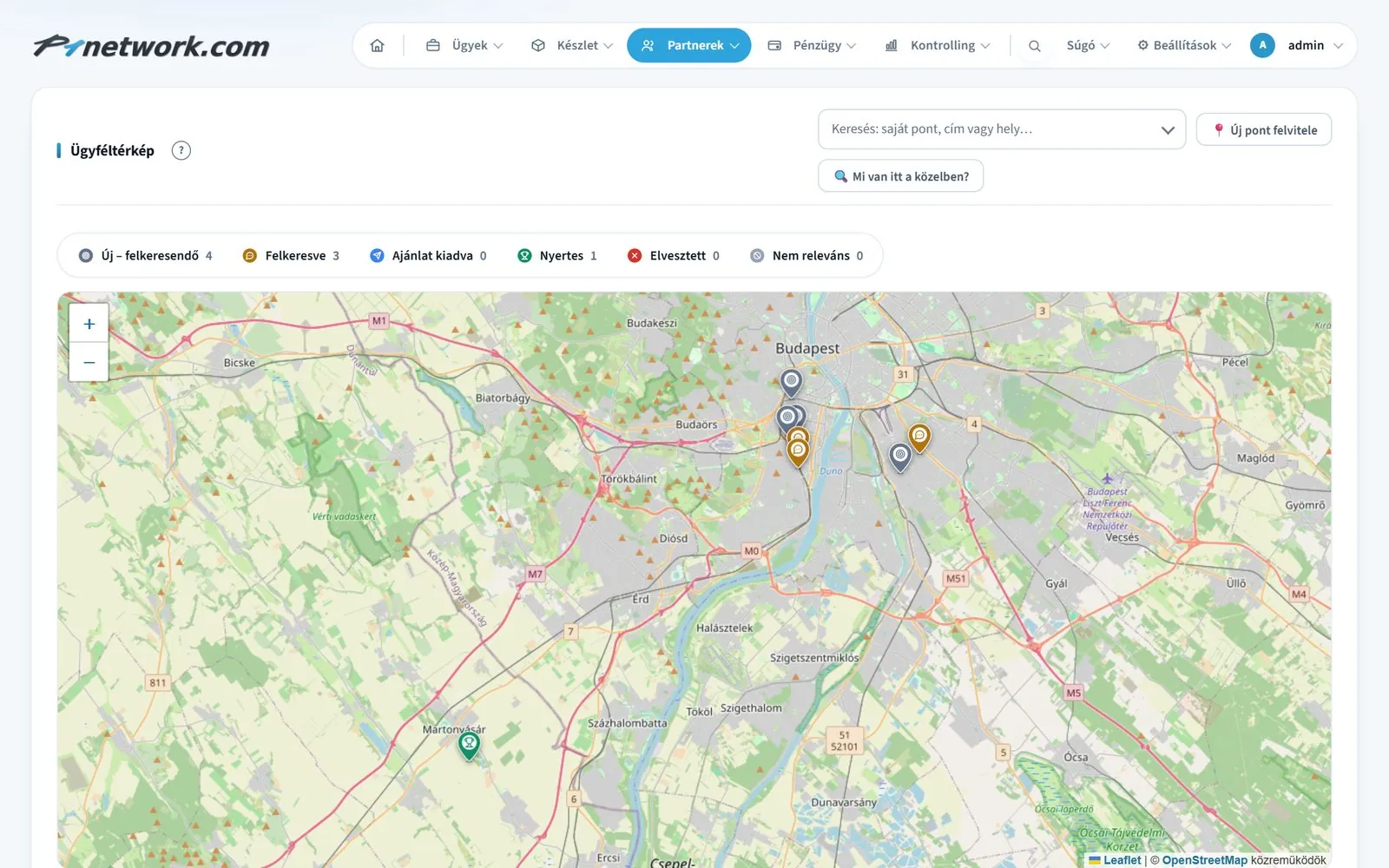This screenshot has width=1389, height=868.
Task: Click the Ügyféltérkép page title
Action: pos(112,150)
